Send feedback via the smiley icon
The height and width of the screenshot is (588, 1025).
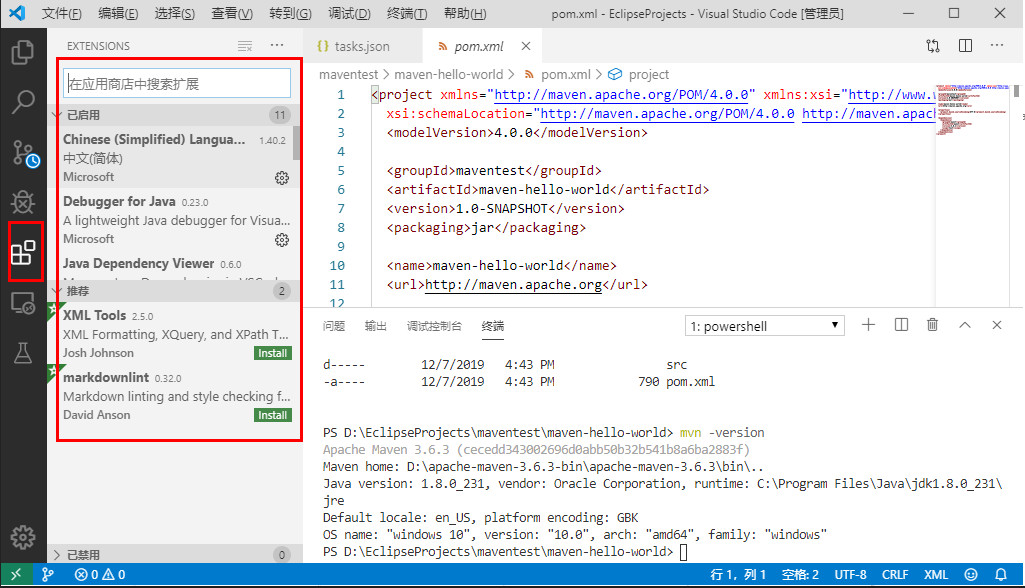(969, 574)
